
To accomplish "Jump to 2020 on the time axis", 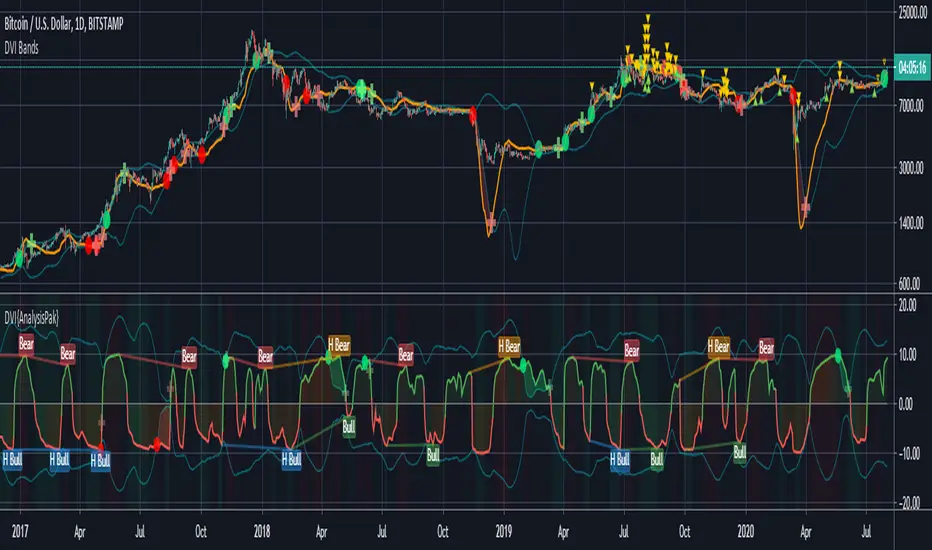I will pyautogui.click(x=744, y=529).
